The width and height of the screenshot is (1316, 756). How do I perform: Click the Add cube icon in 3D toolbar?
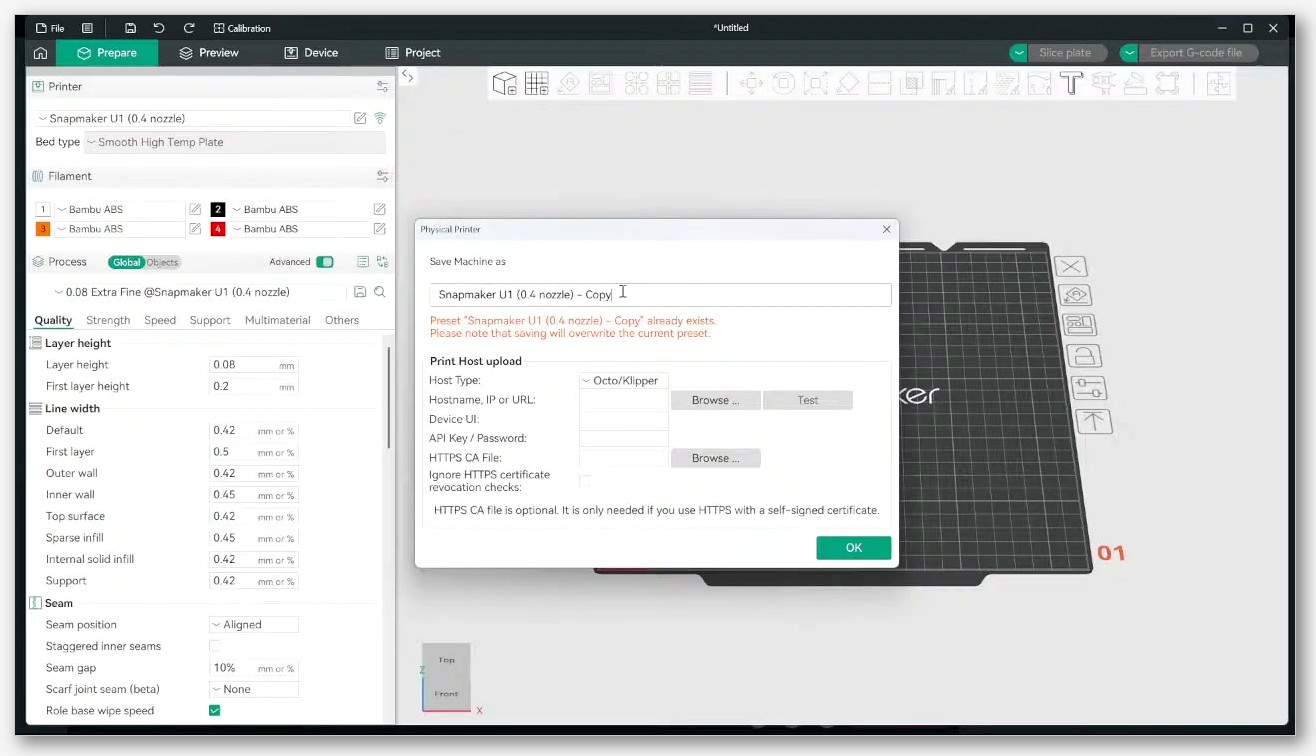[504, 83]
